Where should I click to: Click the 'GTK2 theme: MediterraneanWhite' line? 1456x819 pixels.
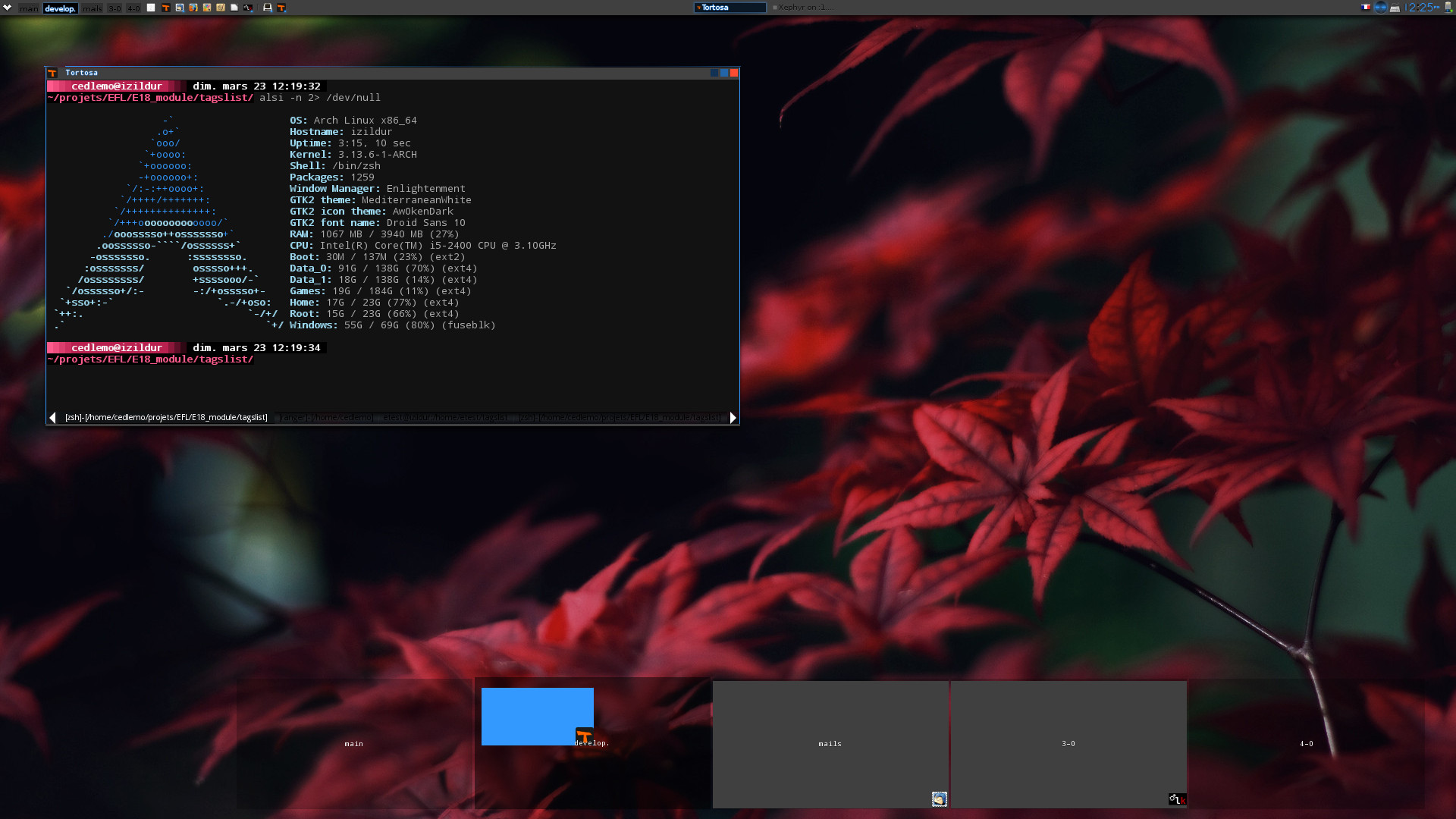click(381, 200)
